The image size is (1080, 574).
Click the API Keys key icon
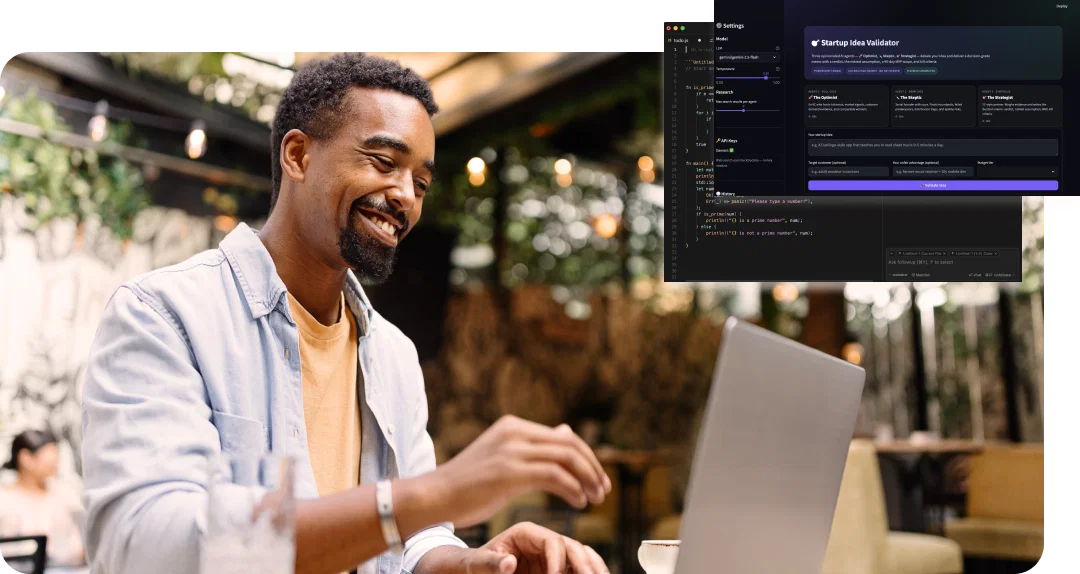pos(718,141)
